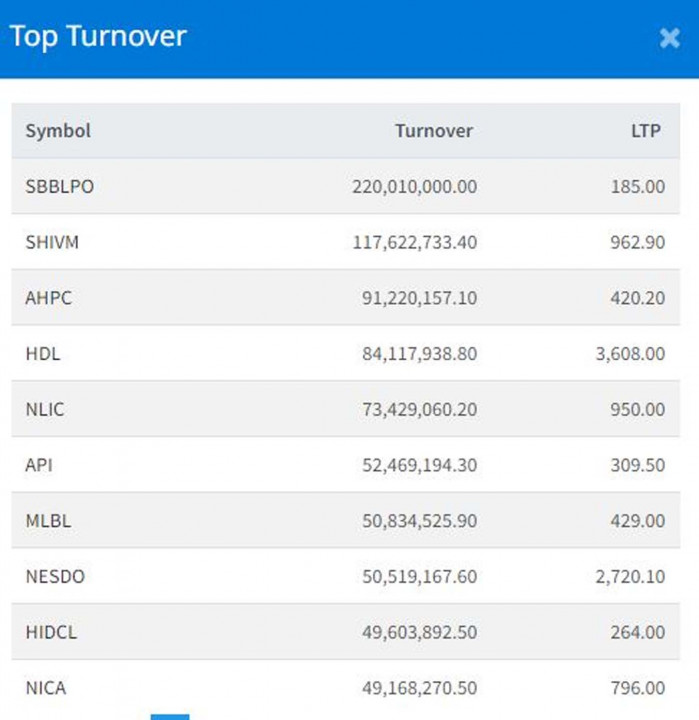
Task: Click the HDL symbol
Action: tap(43, 354)
